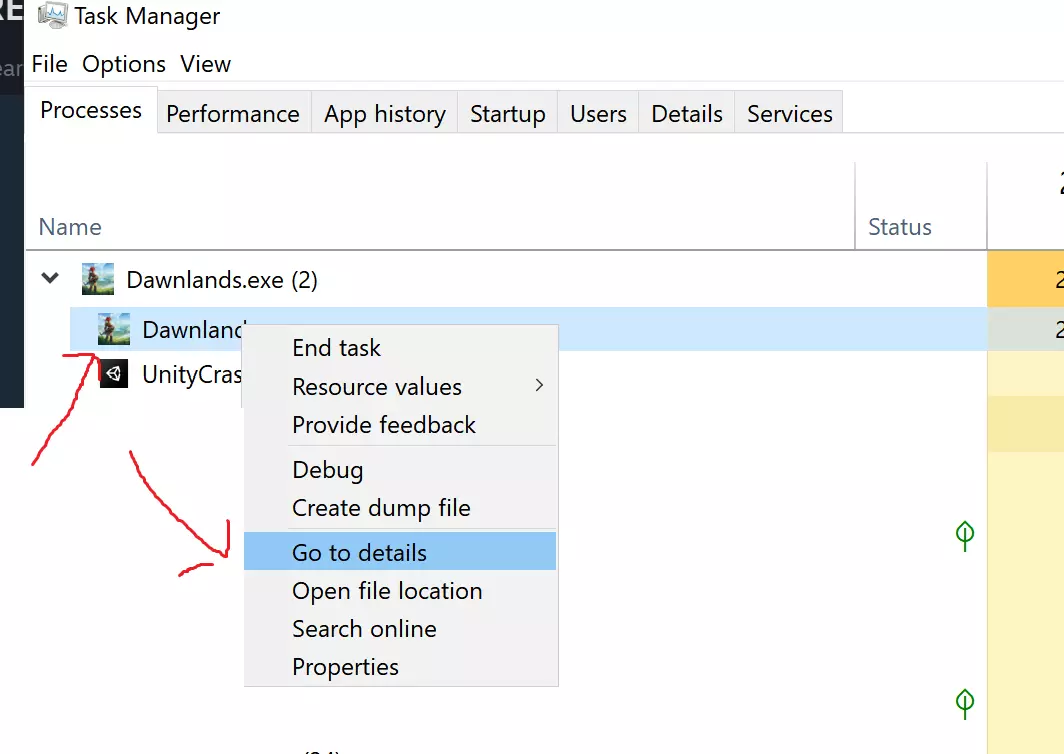Select Open file location entry
The height and width of the screenshot is (754, 1064).
[x=387, y=591]
